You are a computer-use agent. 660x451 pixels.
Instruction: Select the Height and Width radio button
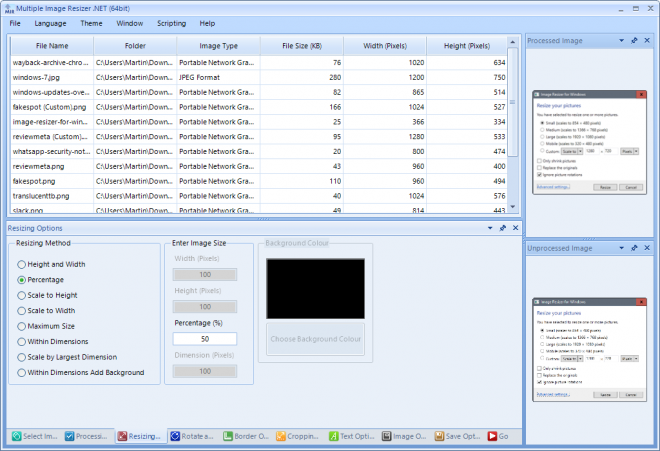pos(21,263)
